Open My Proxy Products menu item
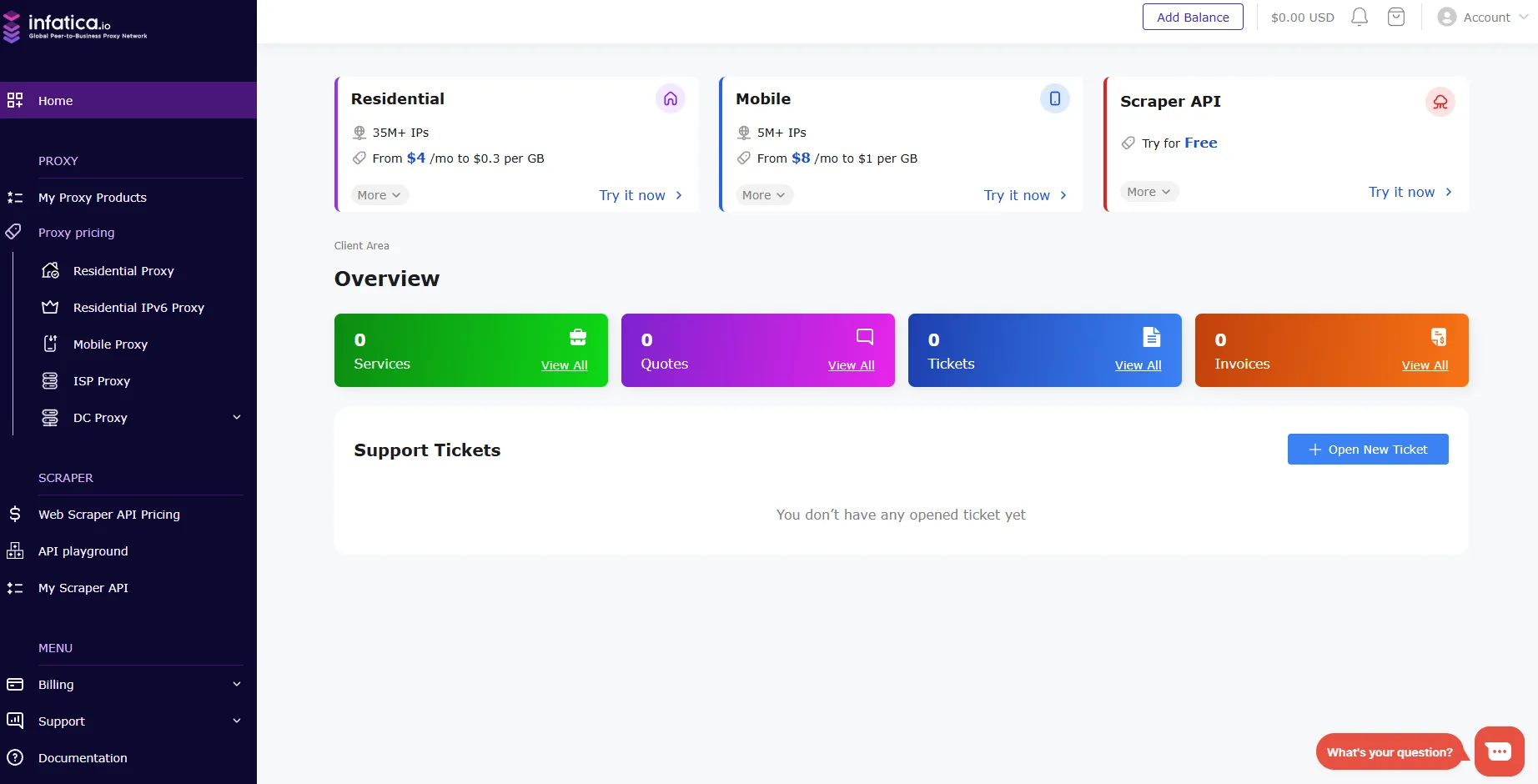The width and height of the screenshot is (1538, 784). [x=93, y=198]
